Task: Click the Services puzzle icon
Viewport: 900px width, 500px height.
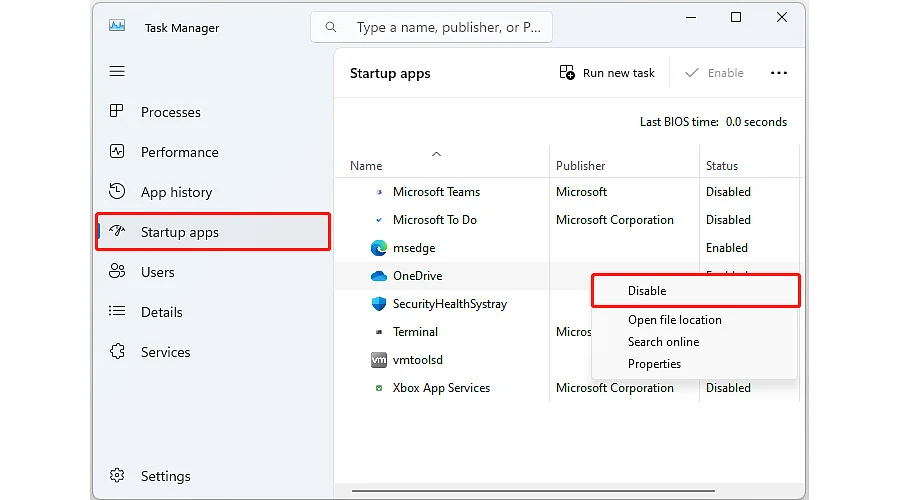Action: [x=117, y=351]
